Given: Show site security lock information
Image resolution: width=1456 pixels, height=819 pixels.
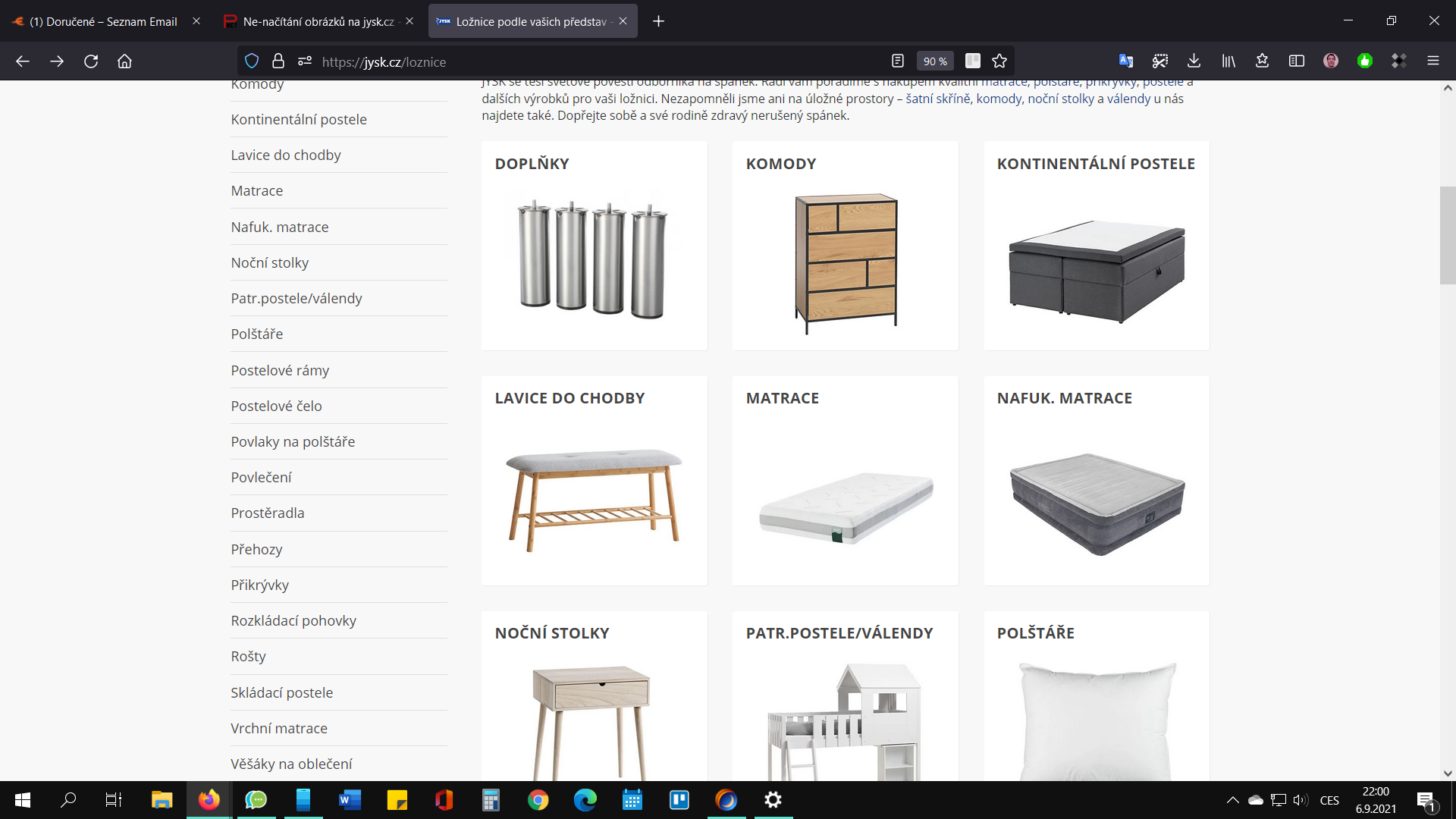Looking at the screenshot, I should [x=278, y=61].
